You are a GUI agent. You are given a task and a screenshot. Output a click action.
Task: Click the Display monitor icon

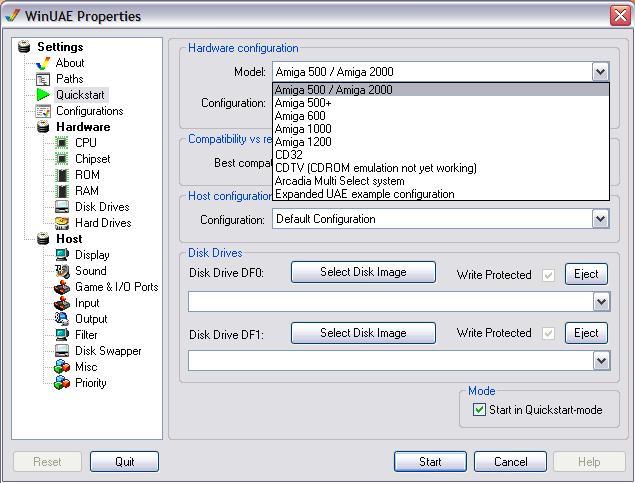(62, 255)
